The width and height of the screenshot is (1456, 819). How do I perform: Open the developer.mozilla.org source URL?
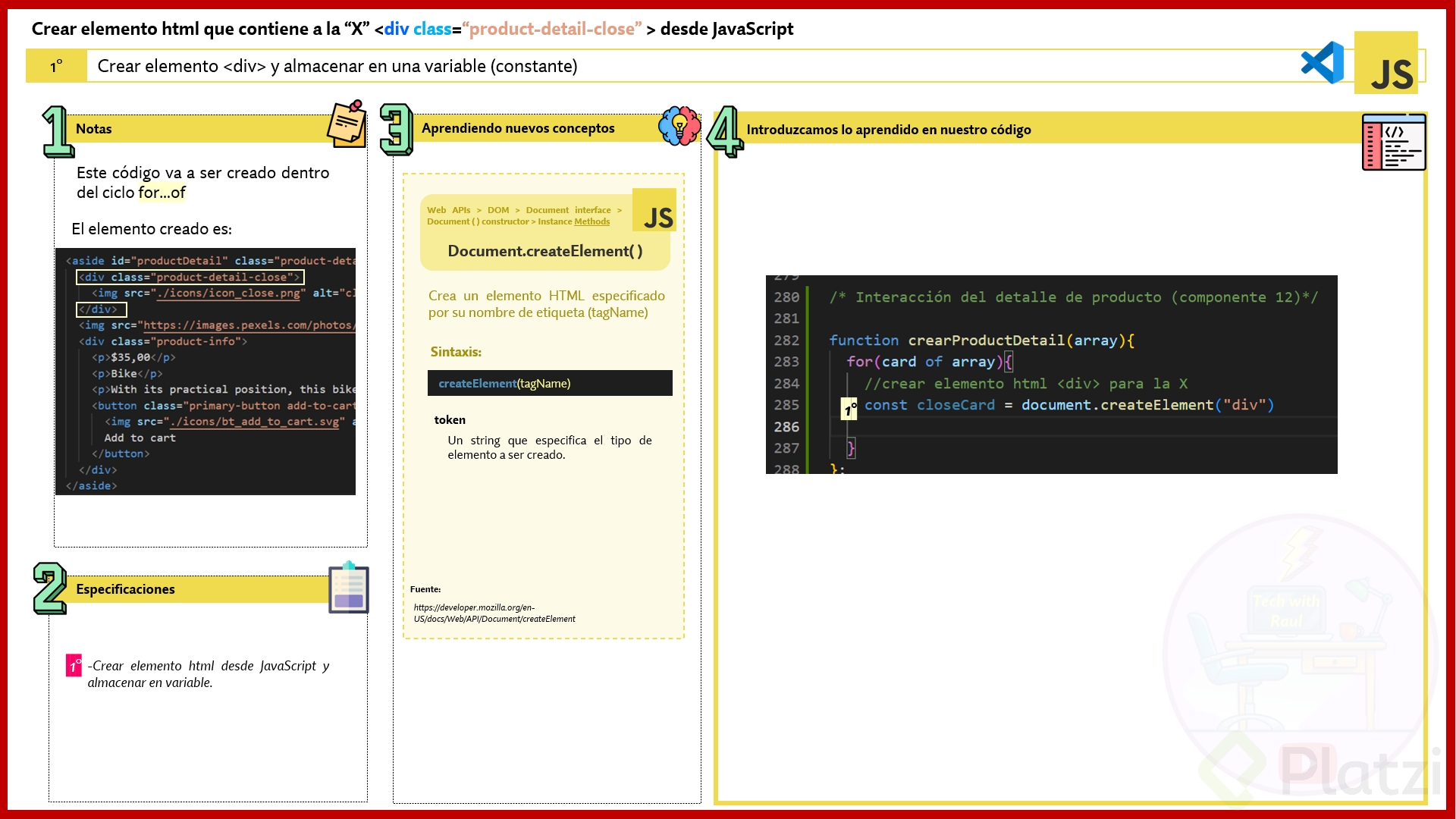[x=494, y=613]
